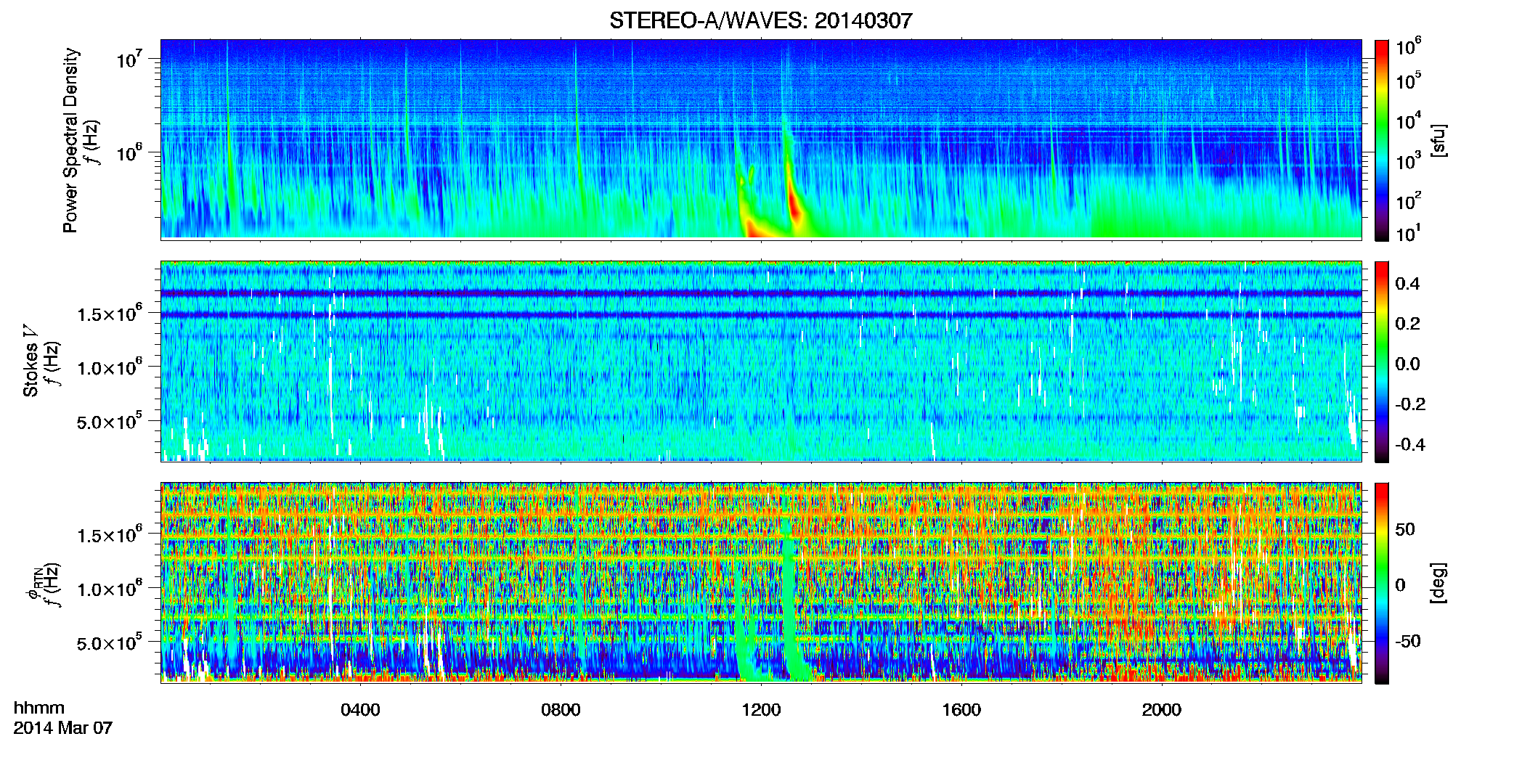Select the Stokes V spectrogram panel
Image resolution: width=1522 pixels, height=784 pixels.
coord(761,362)
